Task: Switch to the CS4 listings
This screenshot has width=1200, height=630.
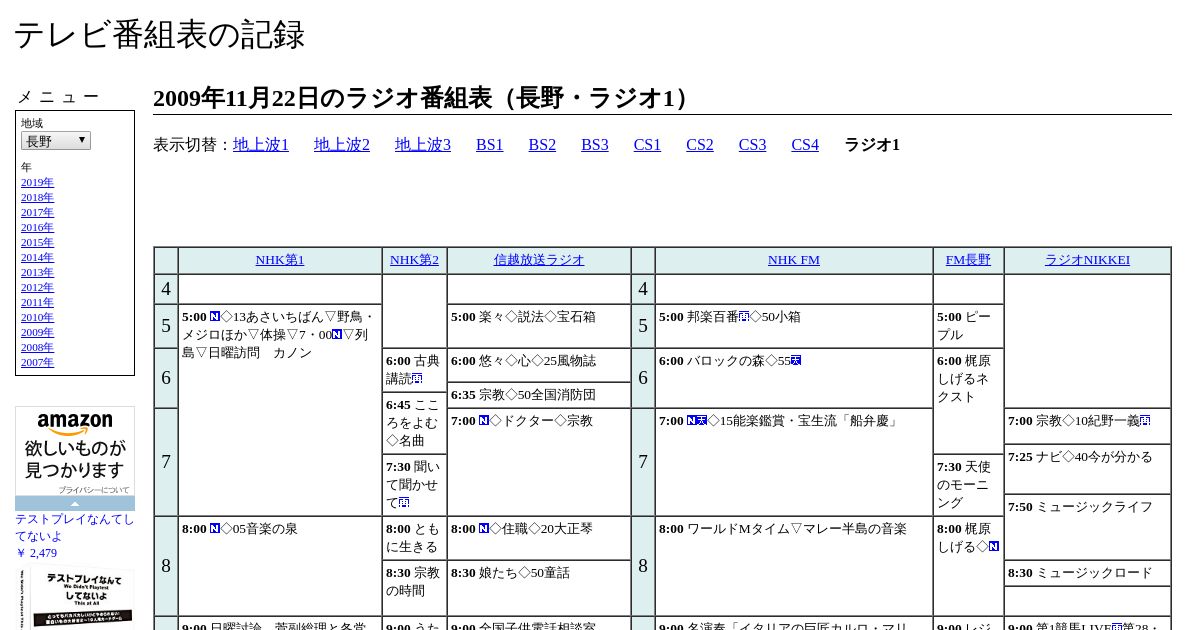Action: (805, 145)
